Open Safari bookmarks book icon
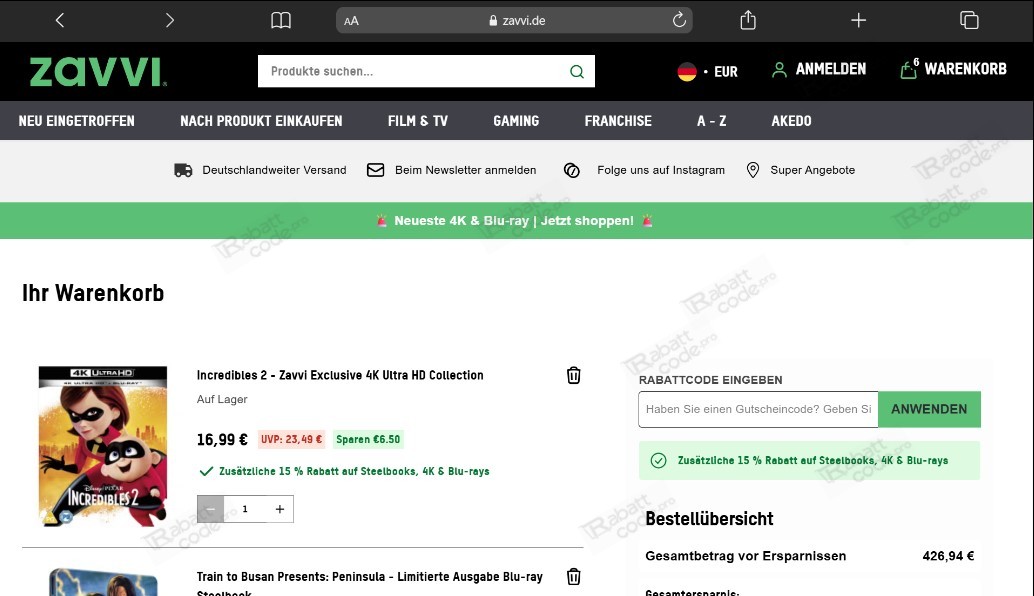 281,20
